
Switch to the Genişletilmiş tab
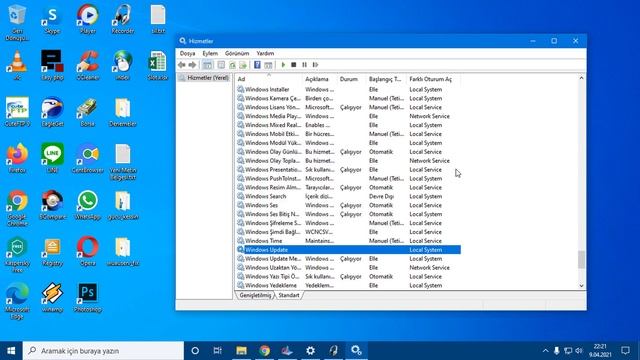coord(255,295)
